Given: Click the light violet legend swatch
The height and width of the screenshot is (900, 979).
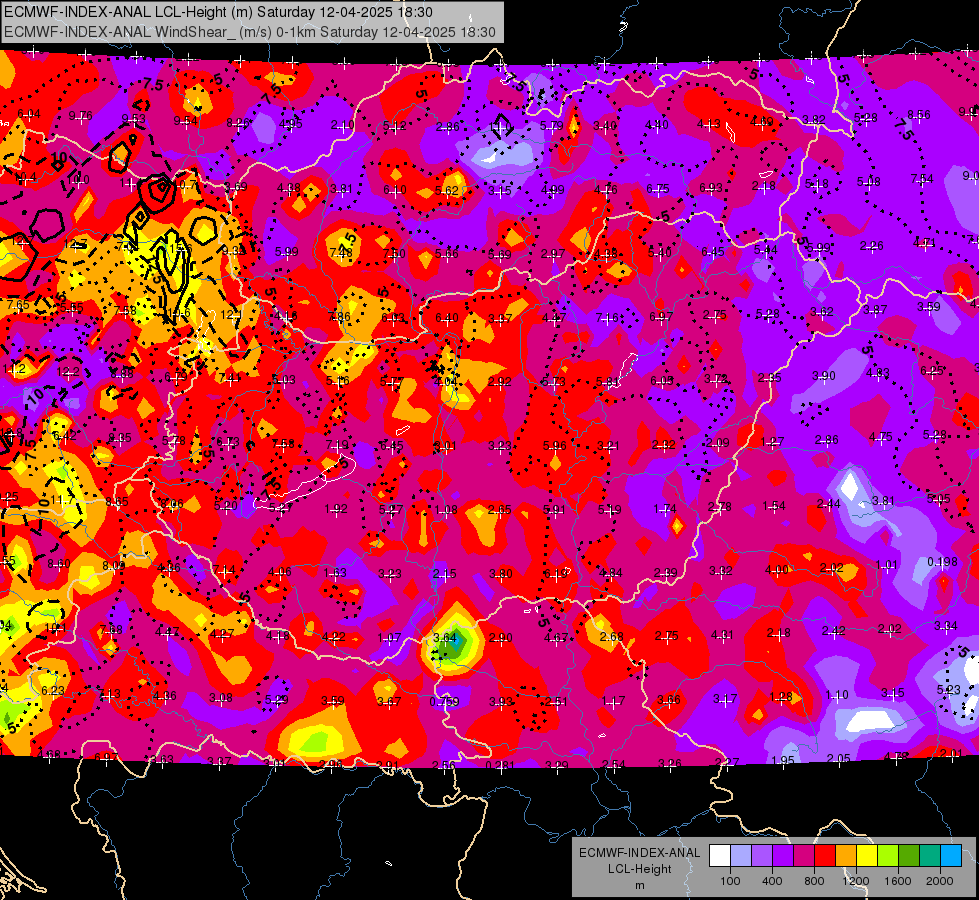Looking at the screenshot, I should coord(762,855).
